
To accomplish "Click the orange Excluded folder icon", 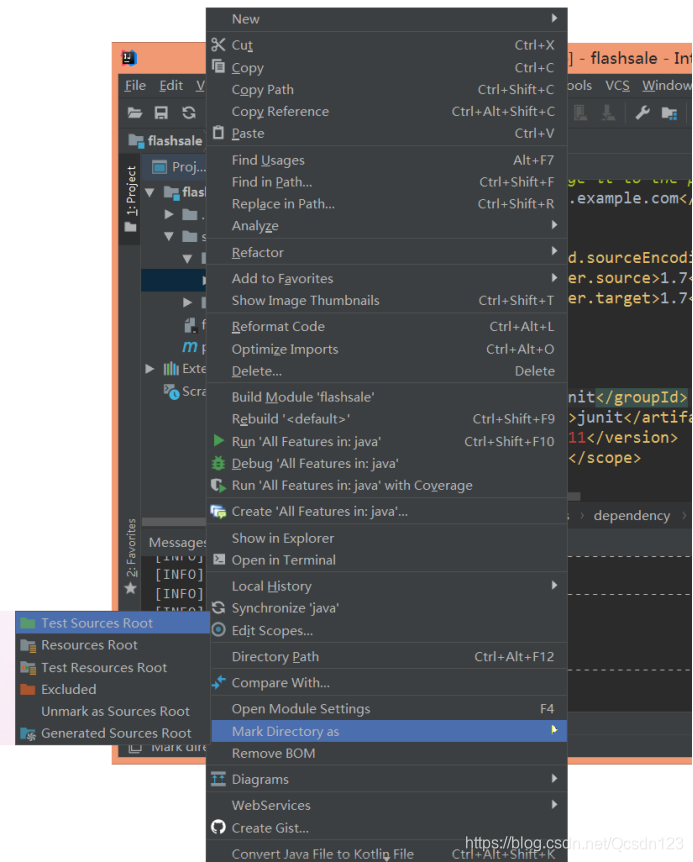I will 27,689.
